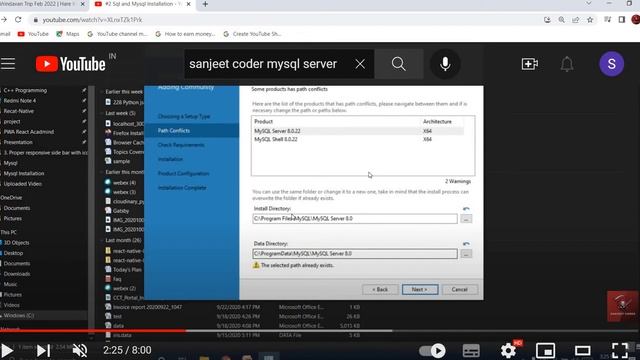Browse for Data Directory path
This screenshot has width=640, height=360.
coord(466,254)
